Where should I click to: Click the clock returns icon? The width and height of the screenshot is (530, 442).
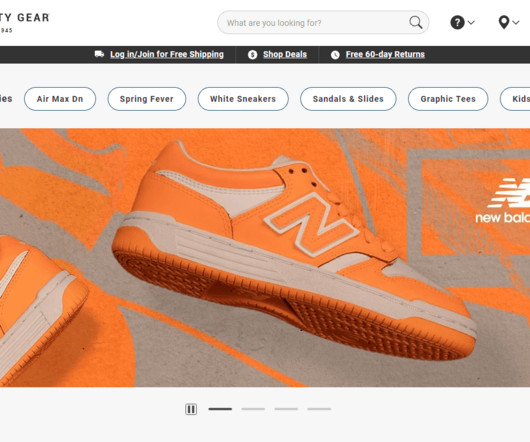pos(335,55)
